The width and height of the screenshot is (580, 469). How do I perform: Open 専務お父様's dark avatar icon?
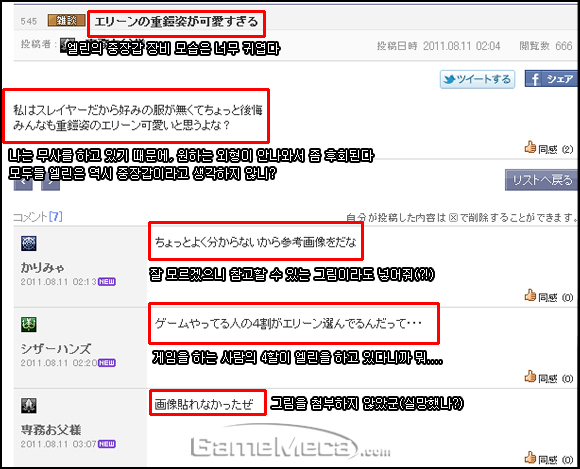[28, 406]
